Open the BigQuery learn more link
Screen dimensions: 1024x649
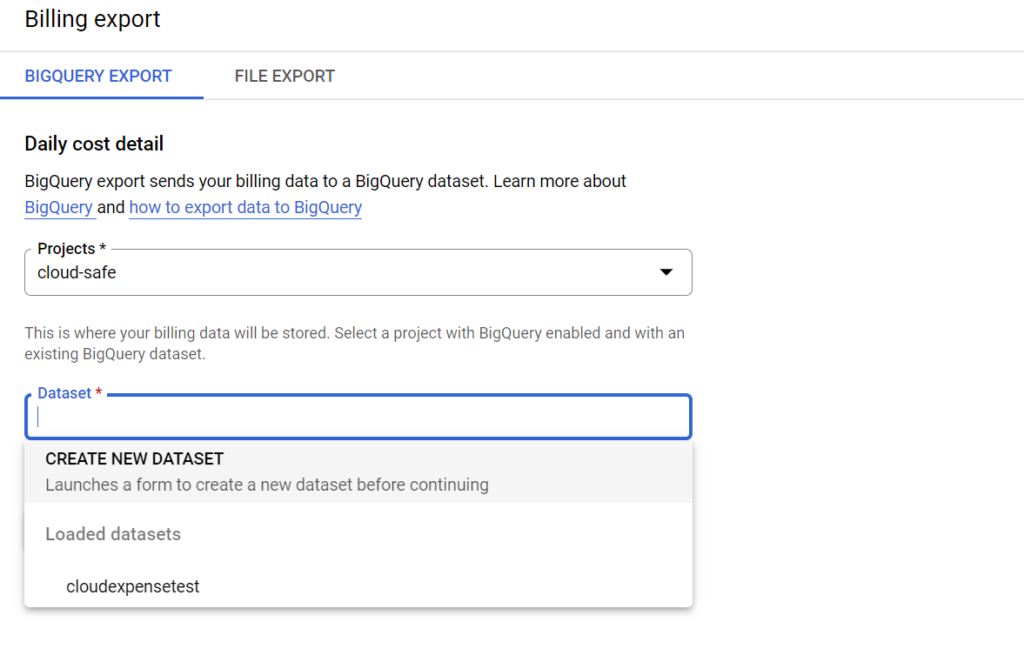(59, 208)
